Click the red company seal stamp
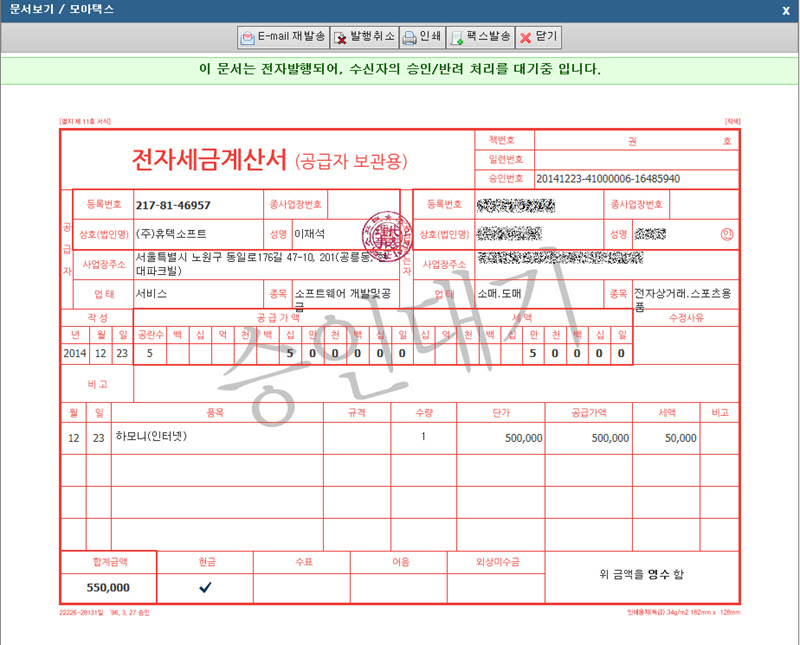The width and height of the screenshot is (800, 645). 387,236
